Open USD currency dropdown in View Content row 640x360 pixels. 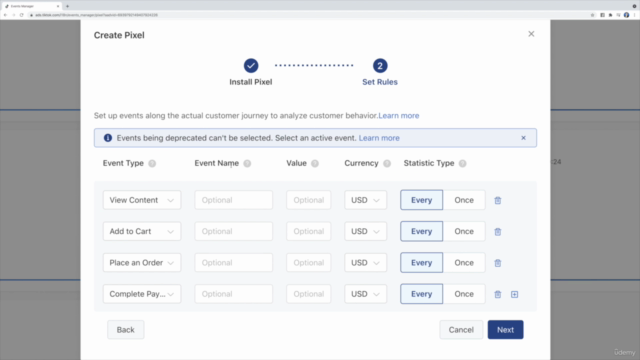click(365, 200)
